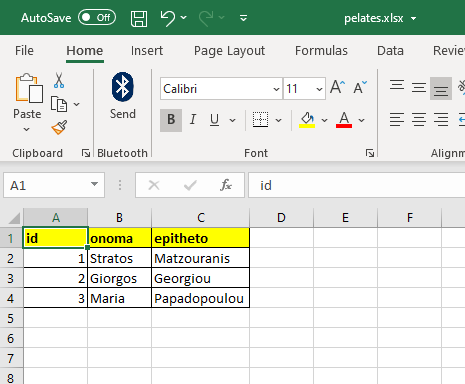Open the Formulas tab
Viewport: 465px width, 384px height.
(321, 51)
